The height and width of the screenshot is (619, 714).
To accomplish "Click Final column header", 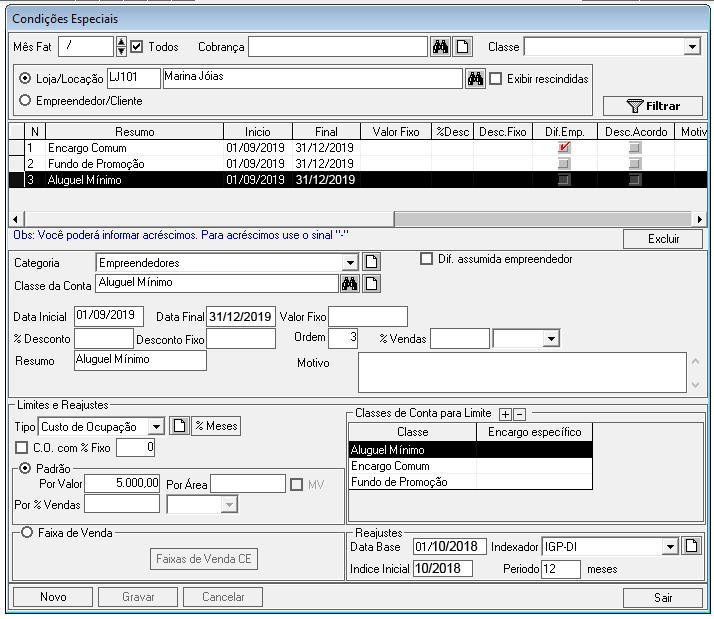I will 326,132.
